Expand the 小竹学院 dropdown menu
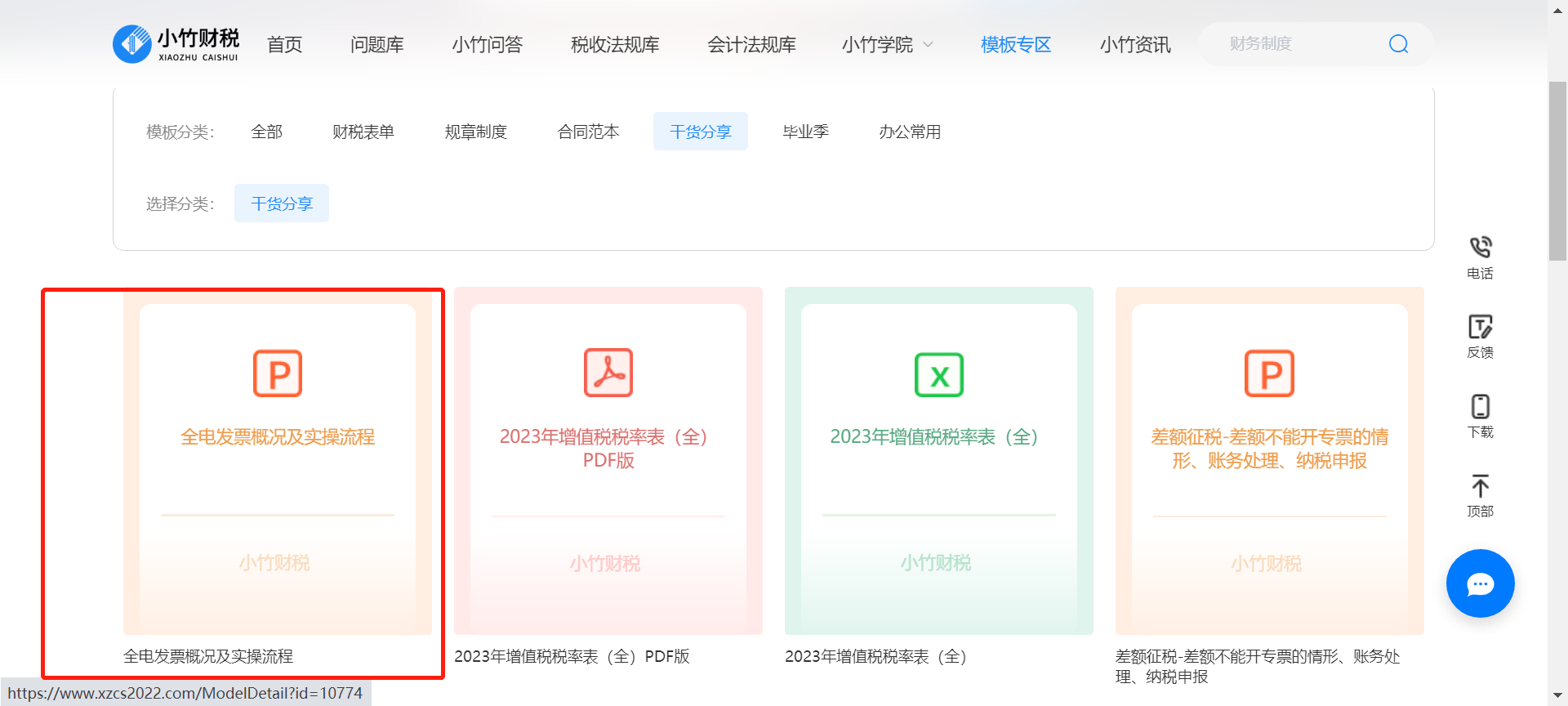The image size is (1568, 706). (x=887, y=45)
